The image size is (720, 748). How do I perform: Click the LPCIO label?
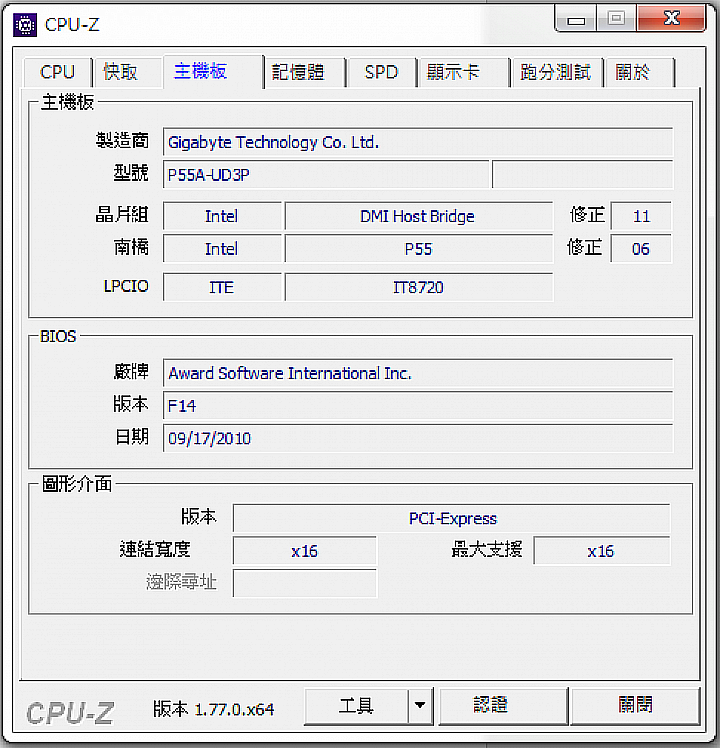[x=126, y=286]
